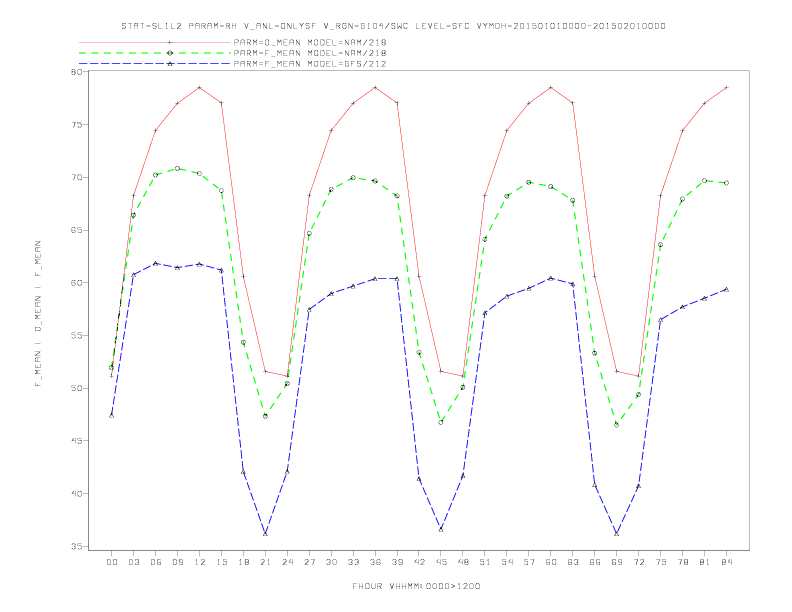Click the blue GFS triangle marker at hour 21
Viewport: 792px width, 612px height.
[x=265, y=533]
